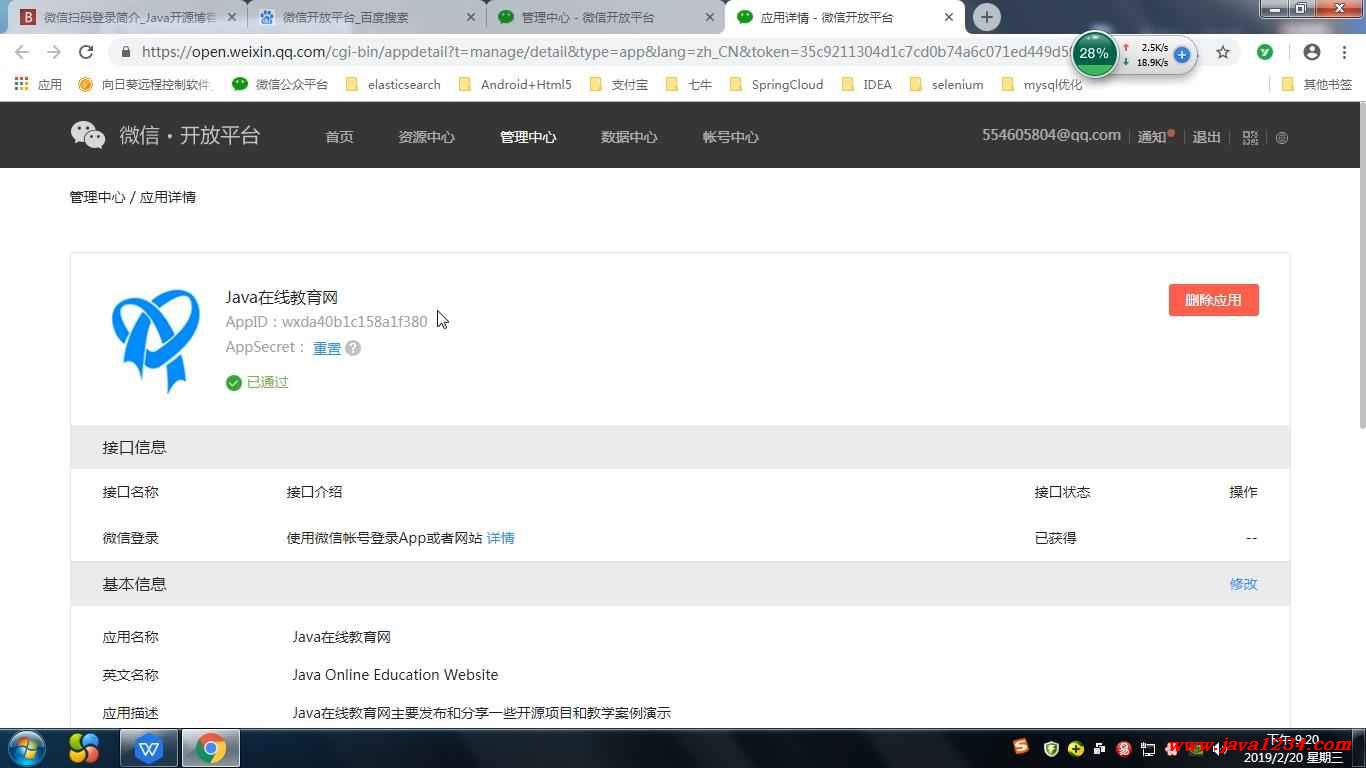Image resolution: width=1366 pixels, height=768 pixels.
Task: Close the 微信开放平台_百度搜索 tab
Action: (x=471, y=17)
